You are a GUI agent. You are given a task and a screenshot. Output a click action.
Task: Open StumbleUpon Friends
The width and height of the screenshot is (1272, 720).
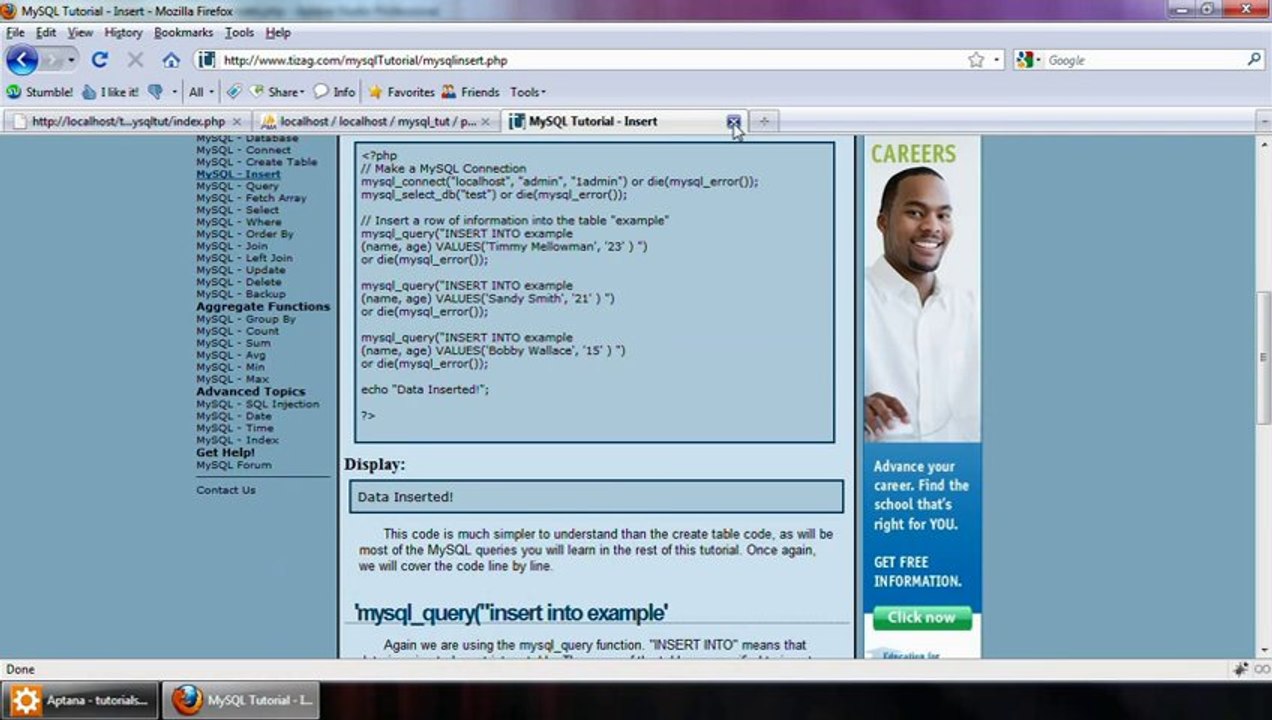point(470,92)
